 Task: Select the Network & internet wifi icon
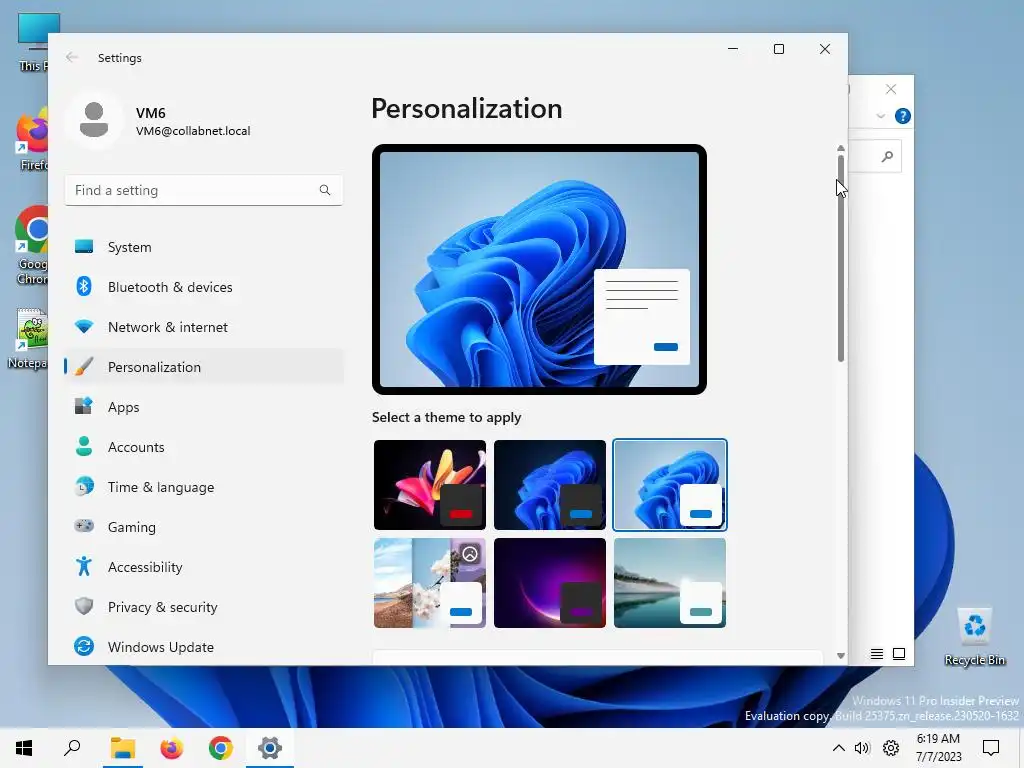[84, 327]
